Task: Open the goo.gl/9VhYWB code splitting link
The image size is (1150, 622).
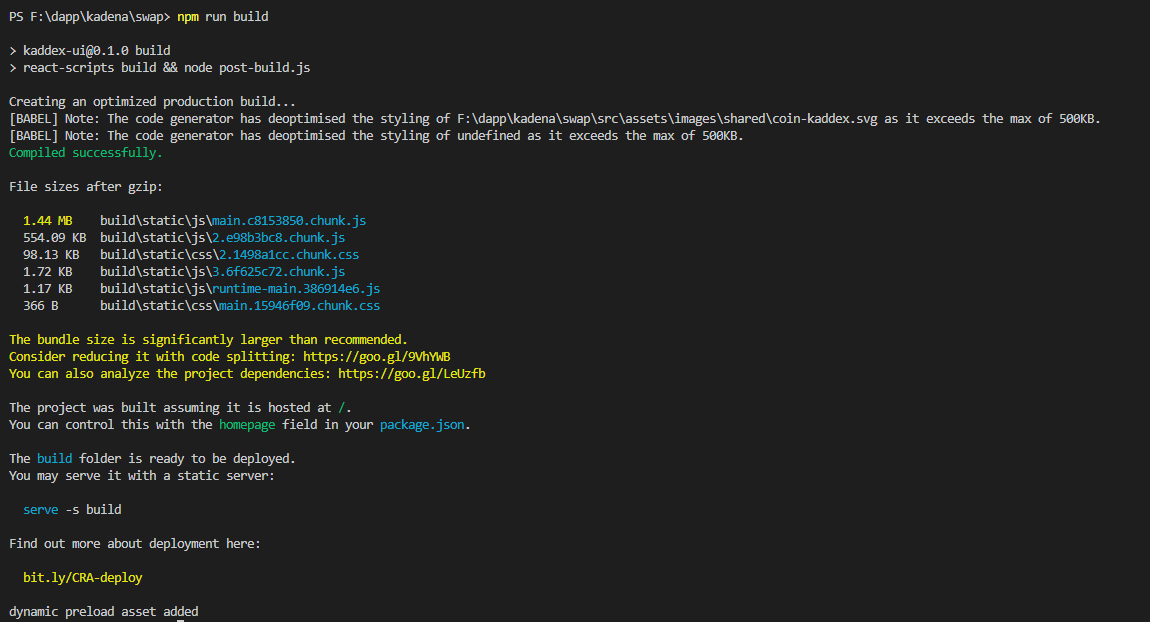Action: [x=376, y=356]
